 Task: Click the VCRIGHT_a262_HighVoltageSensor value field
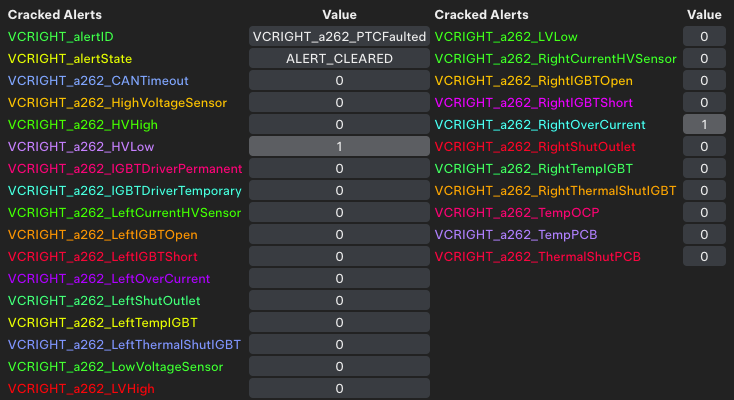coord(339,102)
